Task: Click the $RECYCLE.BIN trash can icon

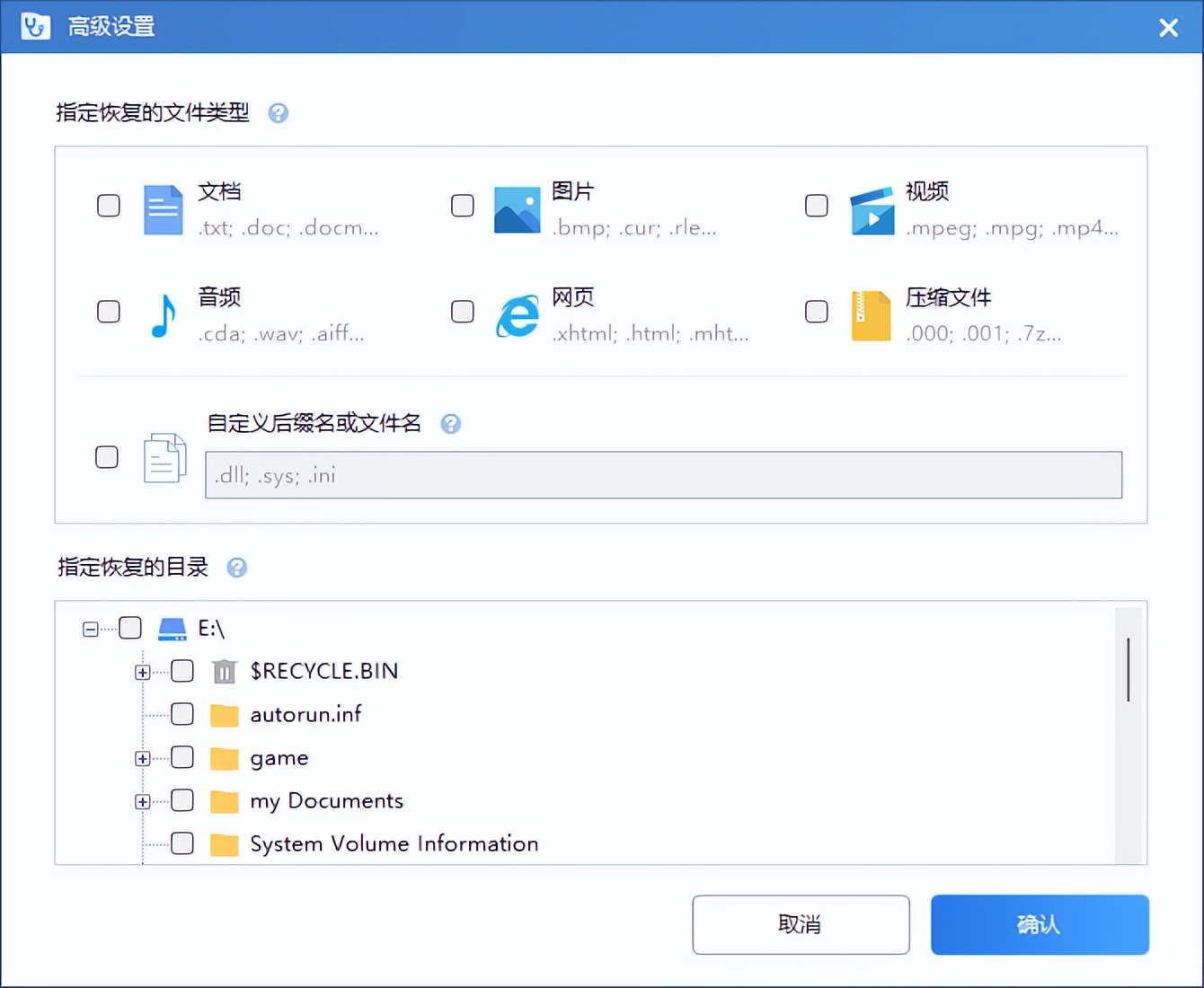Action: [x=222, y=670]
